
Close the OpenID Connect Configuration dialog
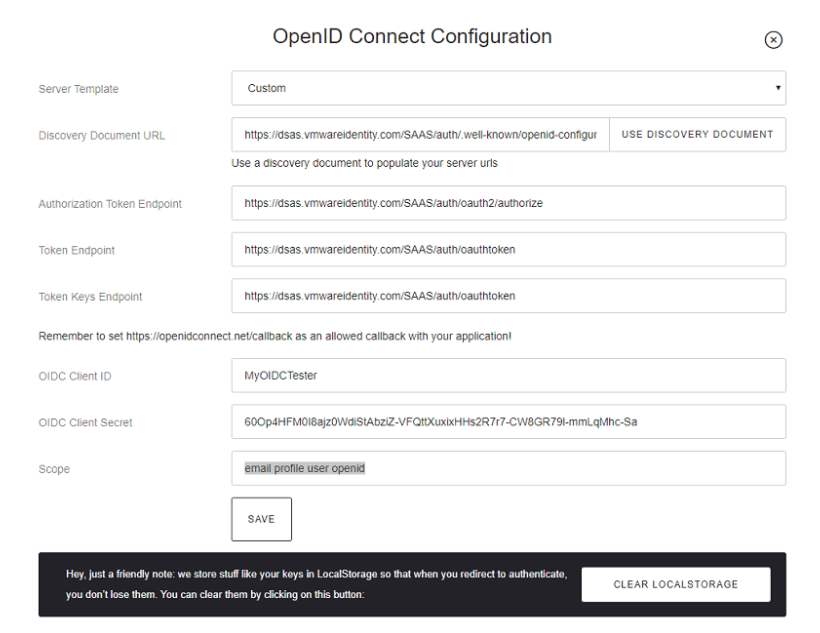[x=773, y=40]
